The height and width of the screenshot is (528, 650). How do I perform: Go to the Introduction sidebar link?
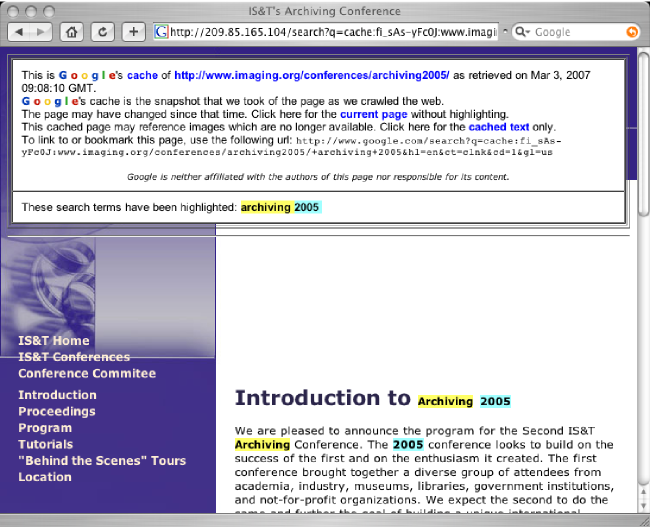[57, 395]
